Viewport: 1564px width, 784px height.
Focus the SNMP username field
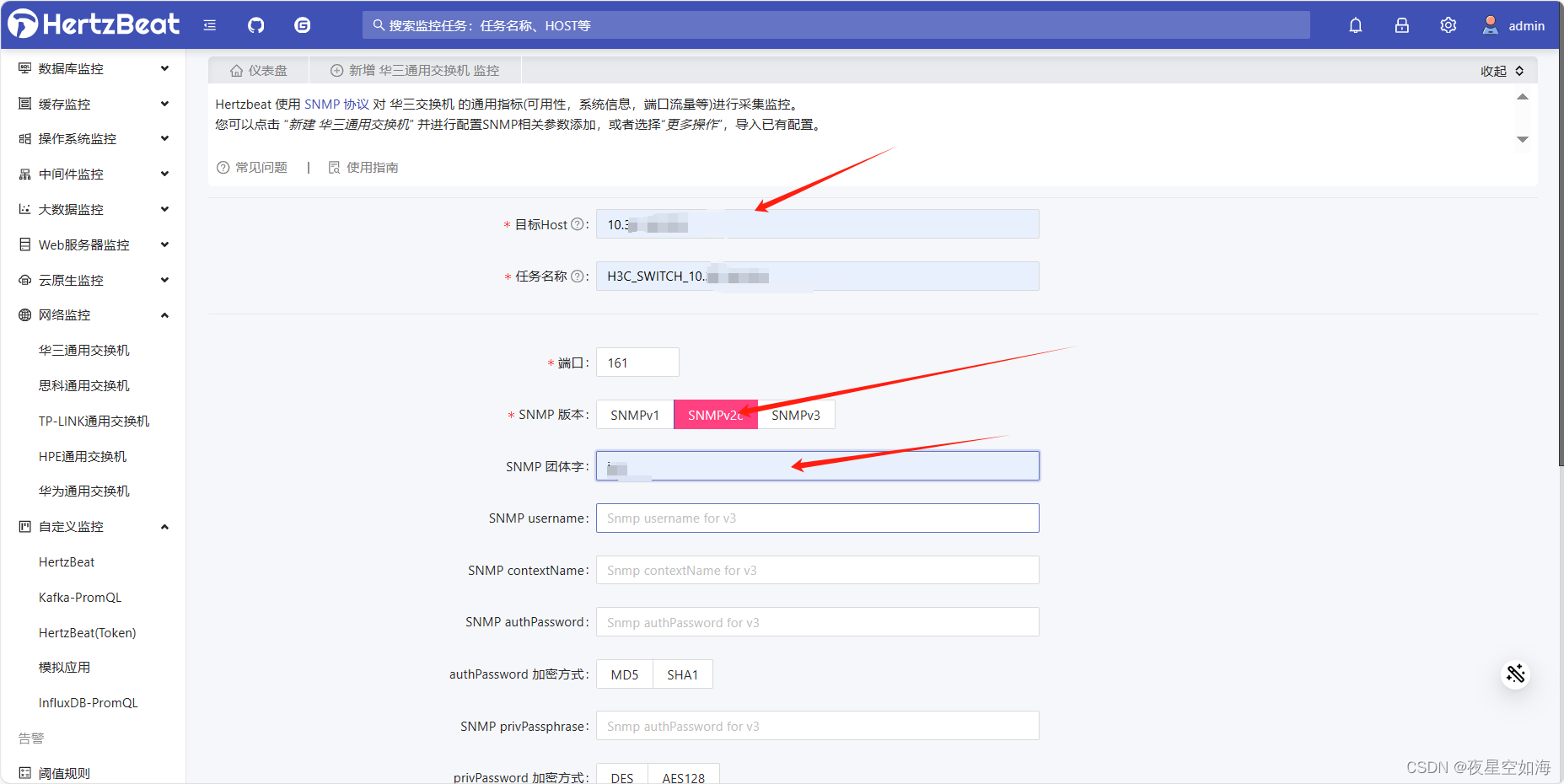coord(818,518)
